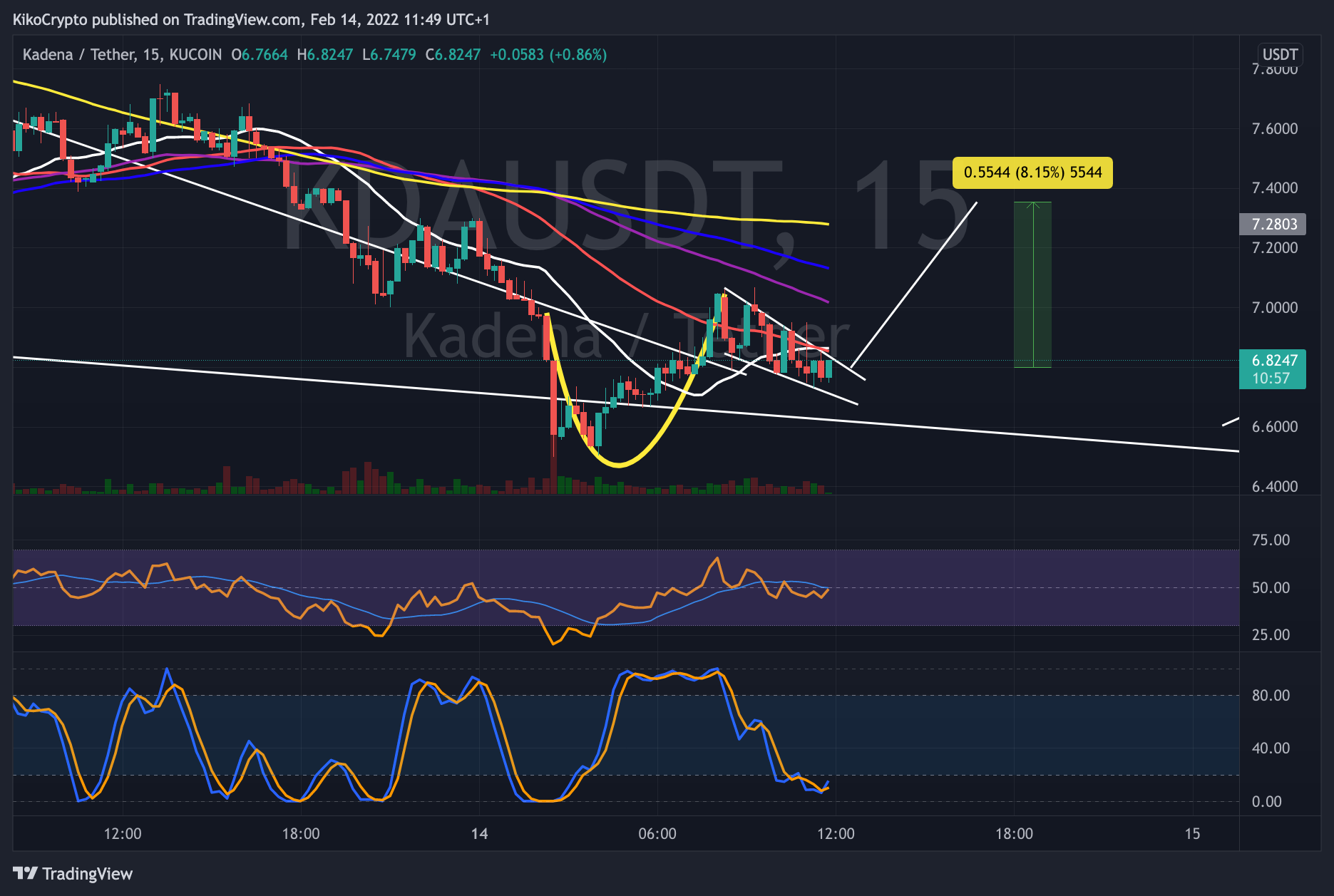Click the 7.2000 price axis label
The width and height of the screenshot is (1334, 896).
click(x=1275, y=248)
